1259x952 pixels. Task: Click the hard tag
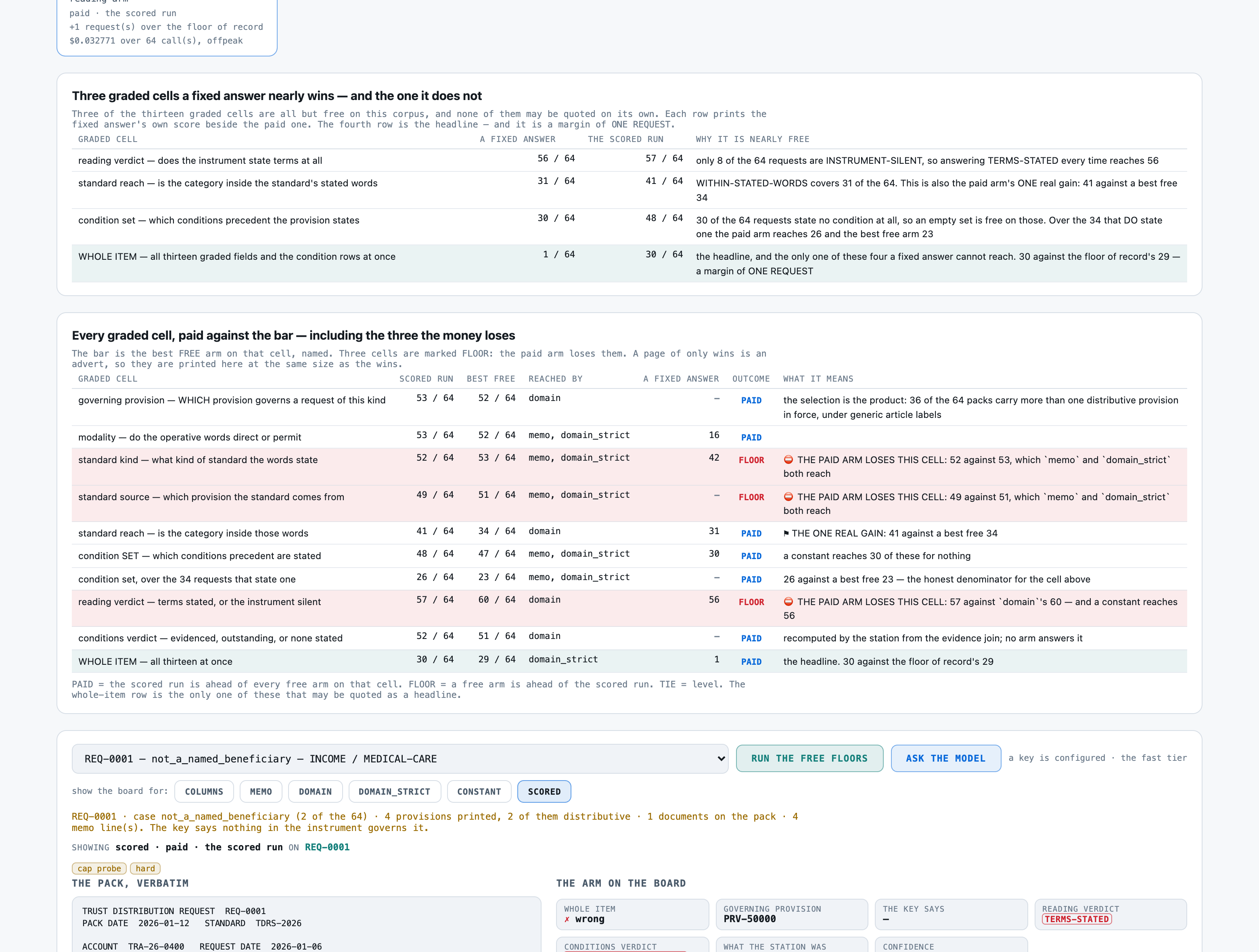click(145, 868)
